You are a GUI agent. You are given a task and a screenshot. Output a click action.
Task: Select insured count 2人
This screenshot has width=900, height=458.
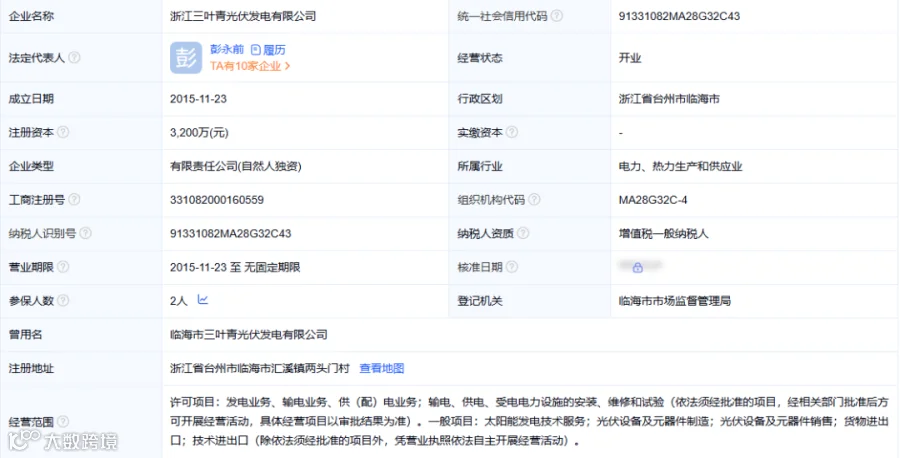(179, 301)
